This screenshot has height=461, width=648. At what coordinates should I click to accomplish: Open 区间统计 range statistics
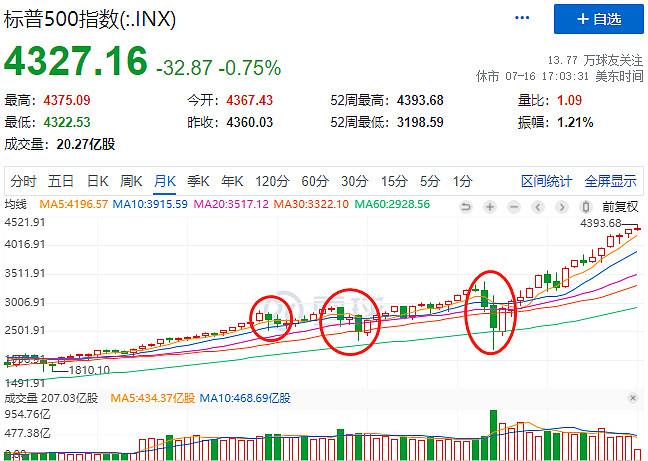pyautogui.click(x=546, y=181)
